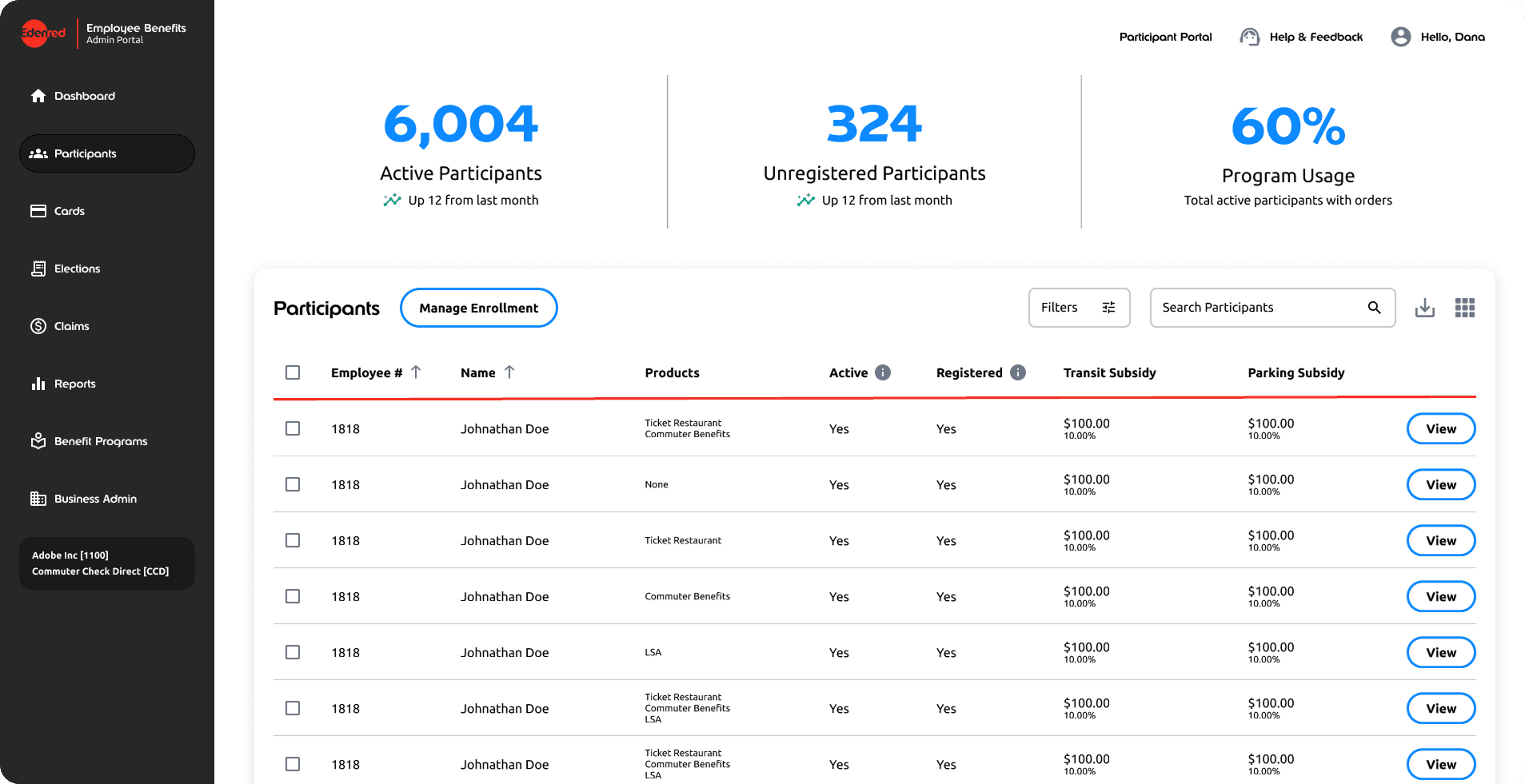The image size is (1525, 784).
Task: Click the search magnifier icon
Action: tap(1374, 308)
